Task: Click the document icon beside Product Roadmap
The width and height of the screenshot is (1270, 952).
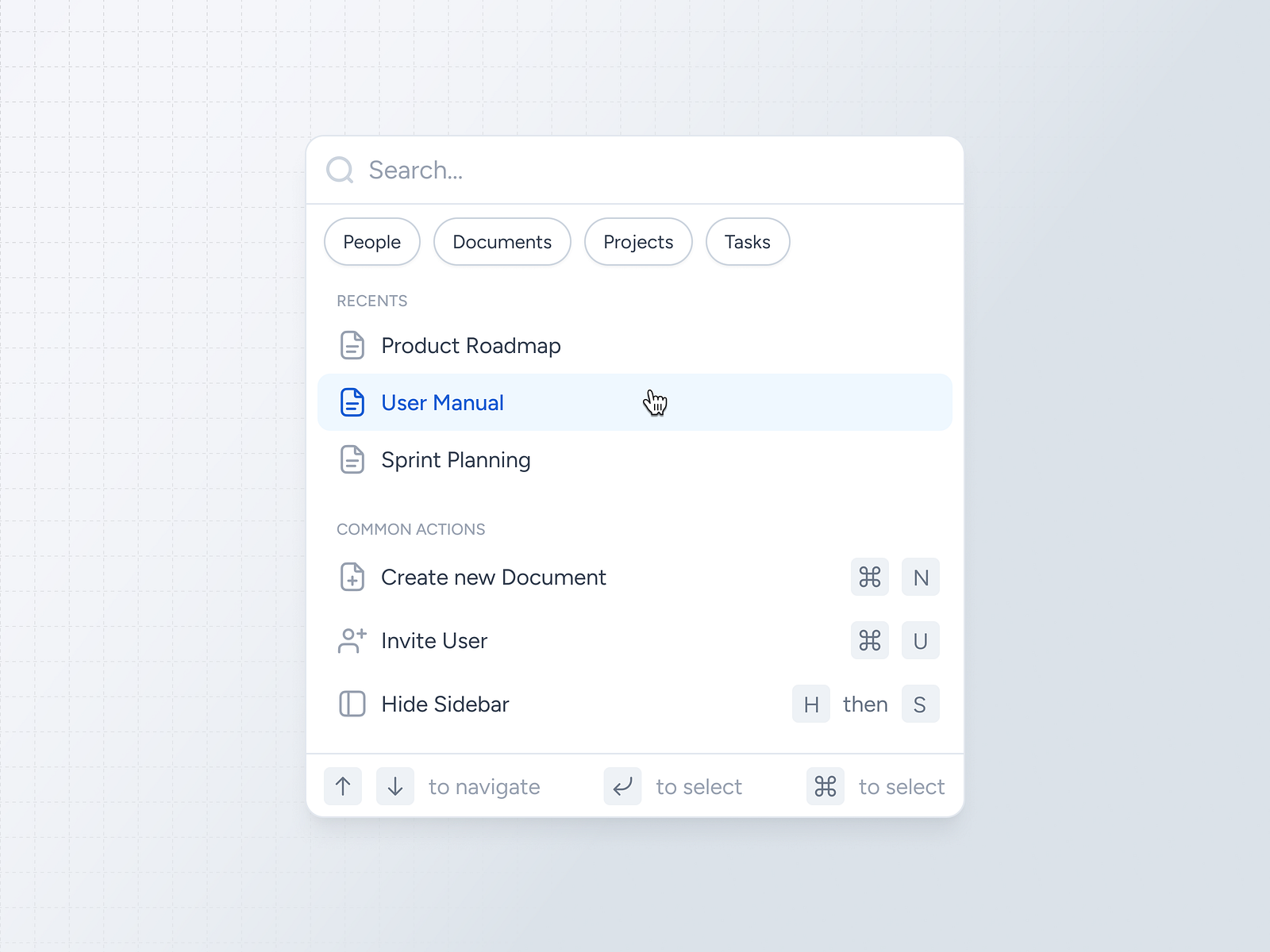Action: coord(352,345)
